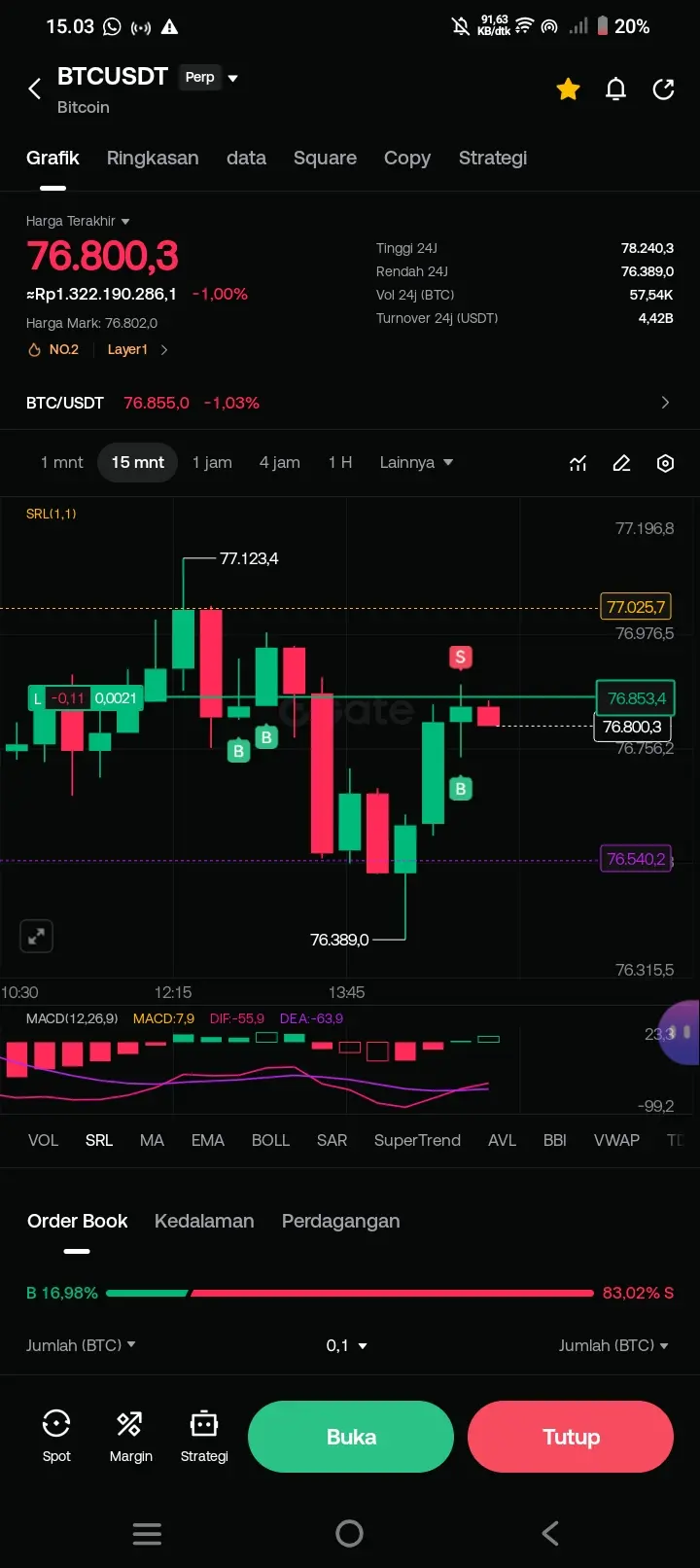The image size is (700, 1568).
Task: Toggle the SAR indicator
Action: point(332,1140)
